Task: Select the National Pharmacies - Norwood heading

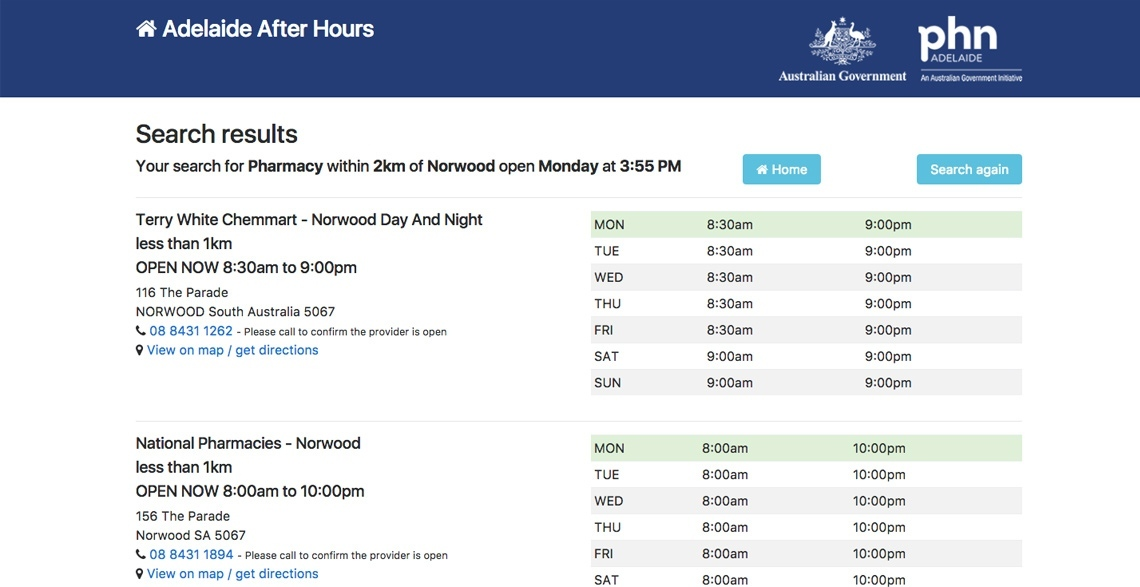Action: pos(248,443)
